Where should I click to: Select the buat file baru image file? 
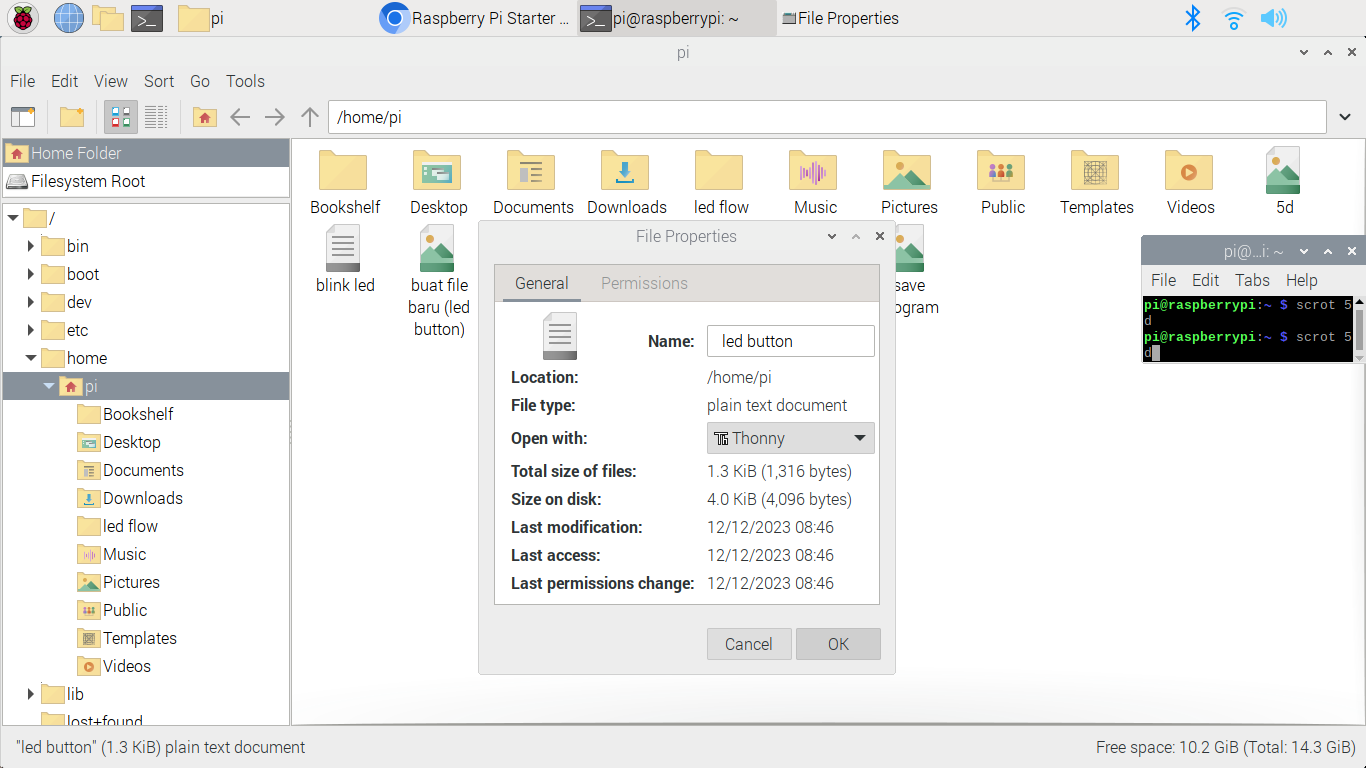pyautogui.click(x=438, y=248)
